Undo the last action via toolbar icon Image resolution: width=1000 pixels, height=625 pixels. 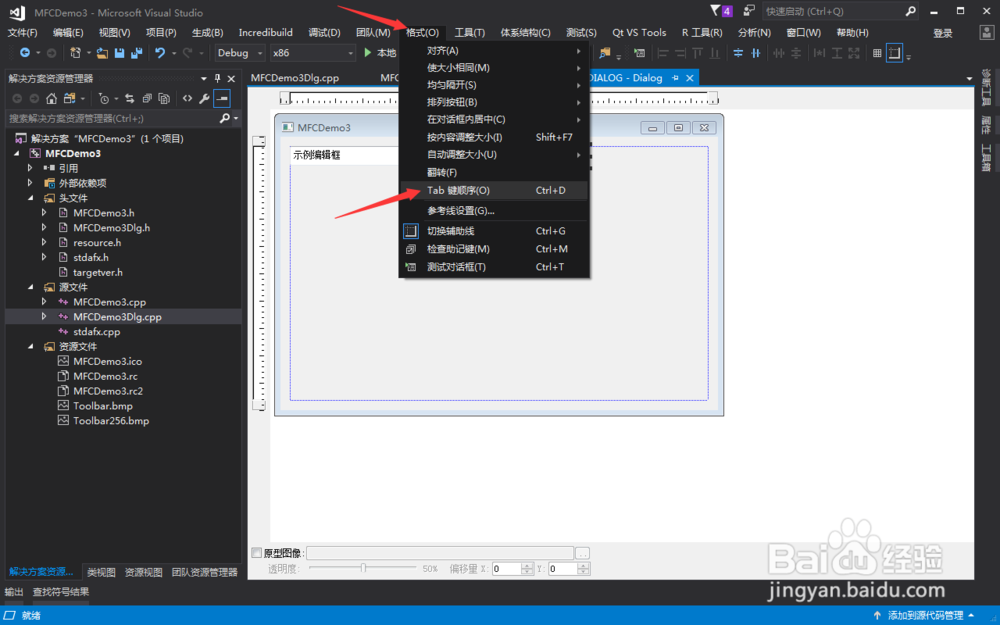[160, 53]
